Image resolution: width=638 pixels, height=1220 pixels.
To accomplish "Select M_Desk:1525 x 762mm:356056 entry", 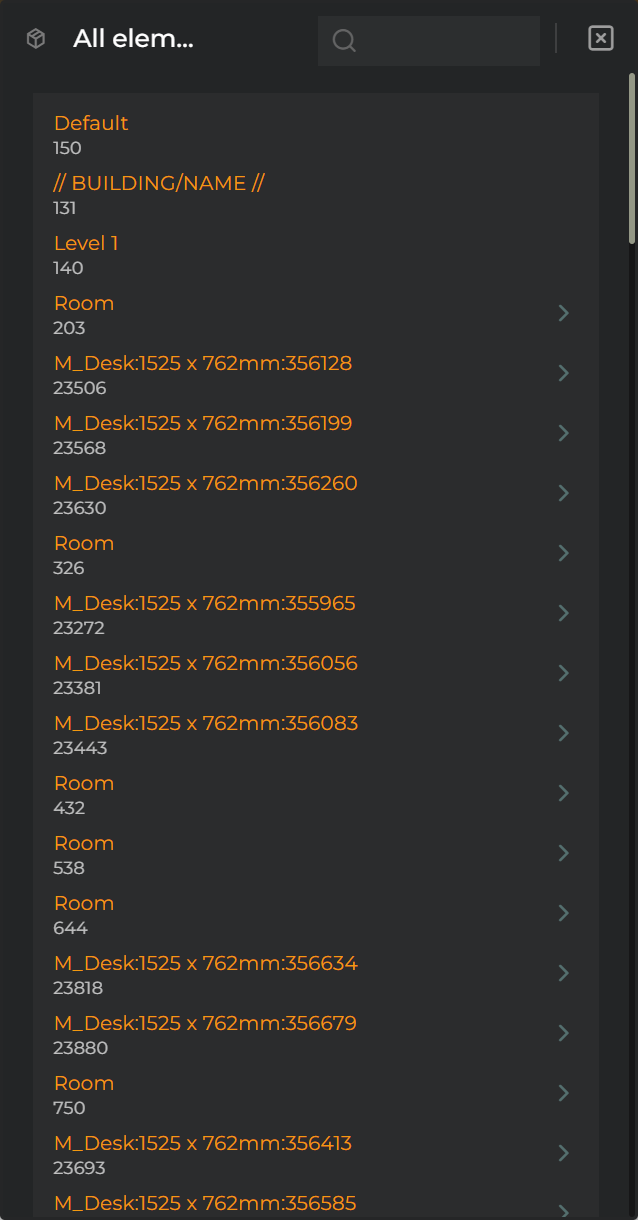I will [x=316, y=675].
